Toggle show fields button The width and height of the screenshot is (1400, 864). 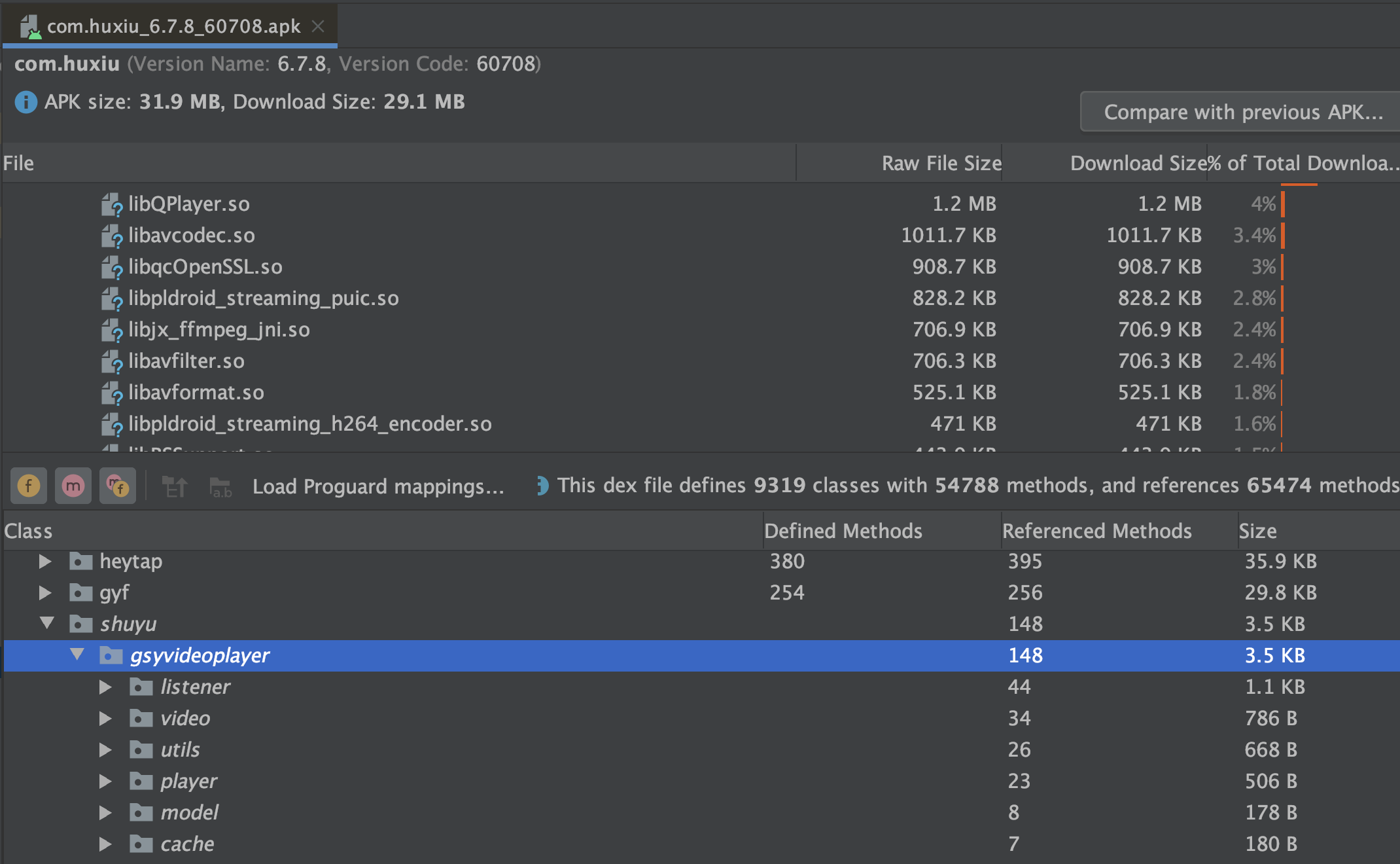29,486
